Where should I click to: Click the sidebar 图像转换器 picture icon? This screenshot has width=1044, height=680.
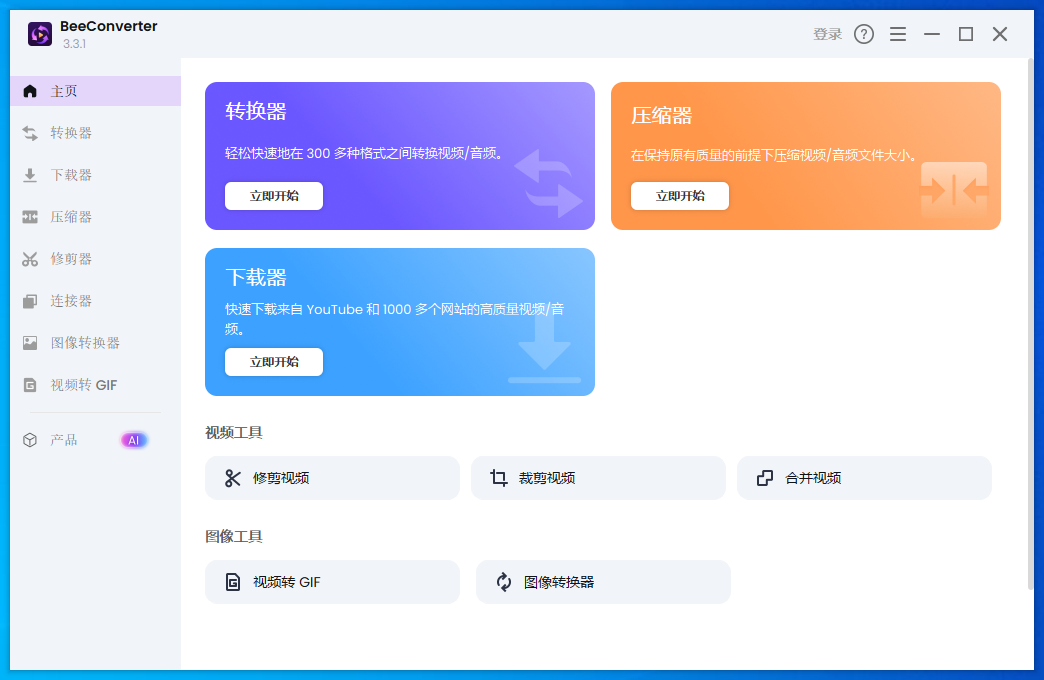[x=30, y=343]
